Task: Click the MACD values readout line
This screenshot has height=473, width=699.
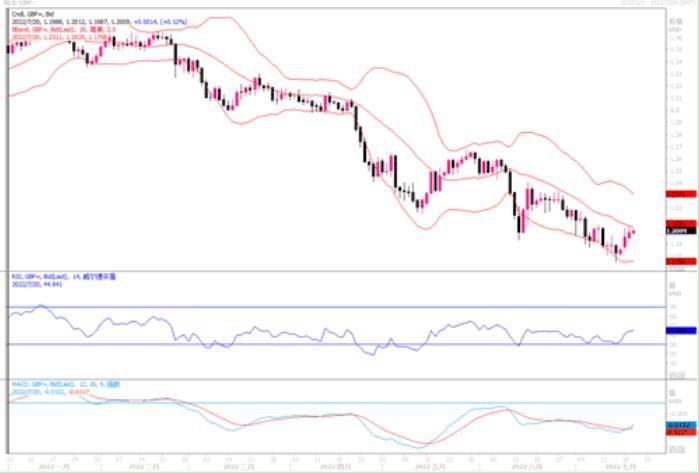Action: click(50, 391)
